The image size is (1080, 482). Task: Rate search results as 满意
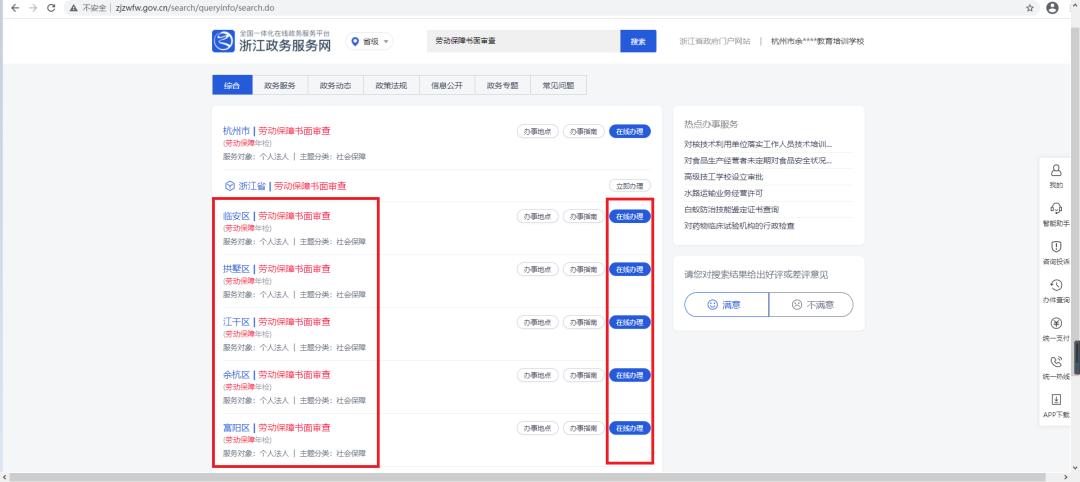pos(726,304)
